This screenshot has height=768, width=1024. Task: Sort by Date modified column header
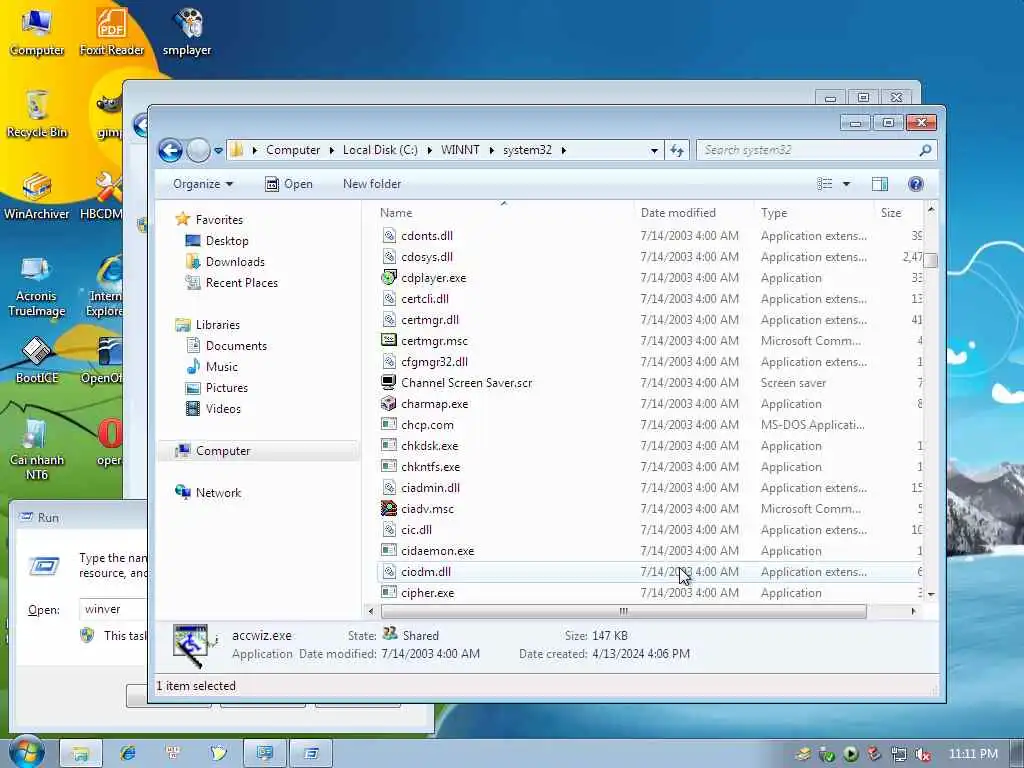tap(678, 213)
